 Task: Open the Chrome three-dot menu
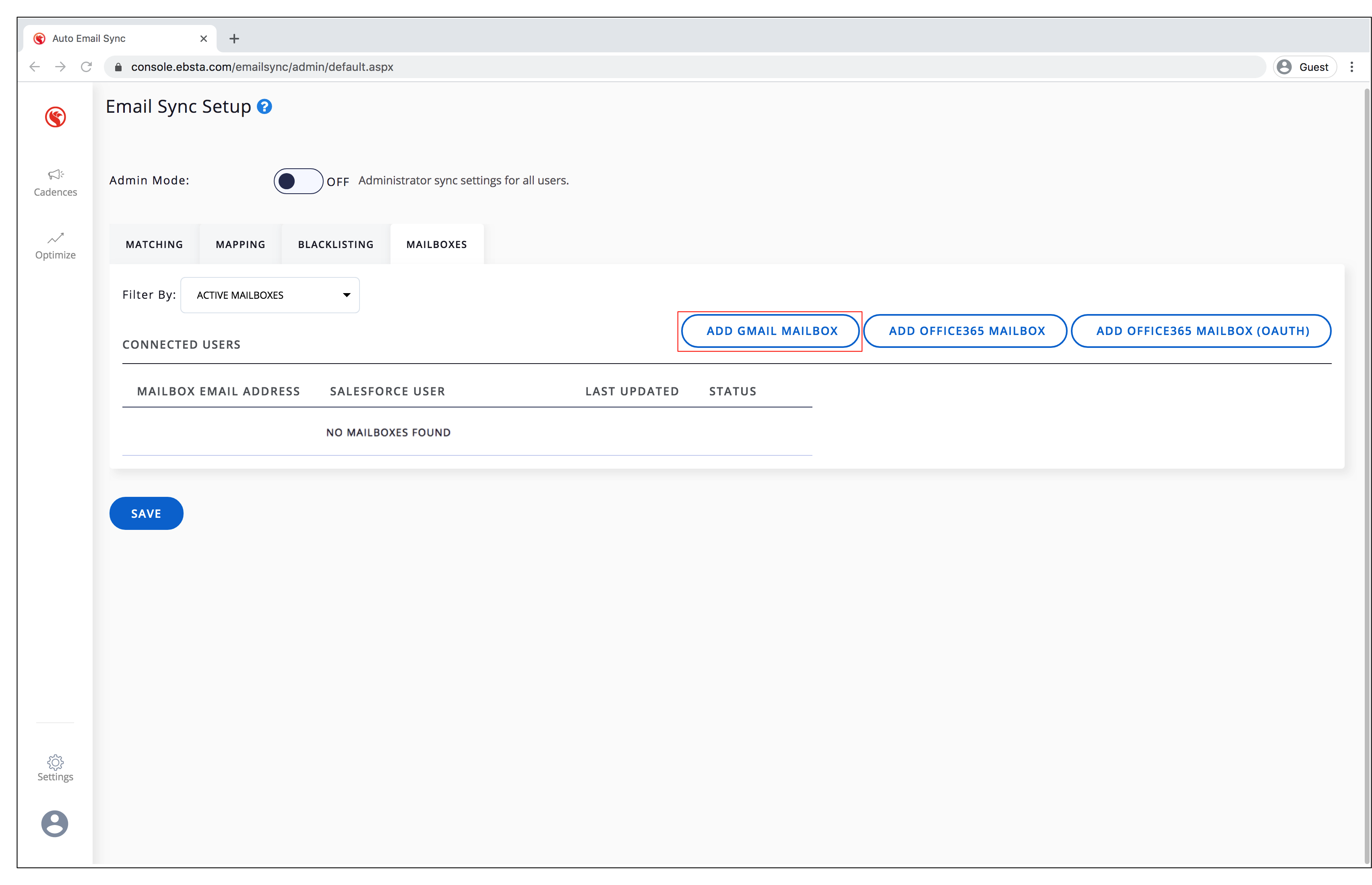pos(1351,67)
